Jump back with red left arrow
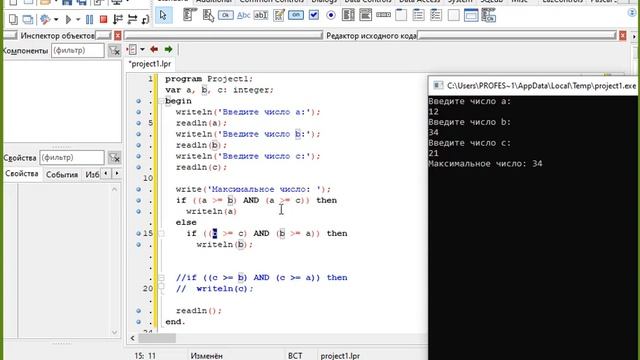Image resolution: width=640 pixels, height=360 pixels. (154, 49)
